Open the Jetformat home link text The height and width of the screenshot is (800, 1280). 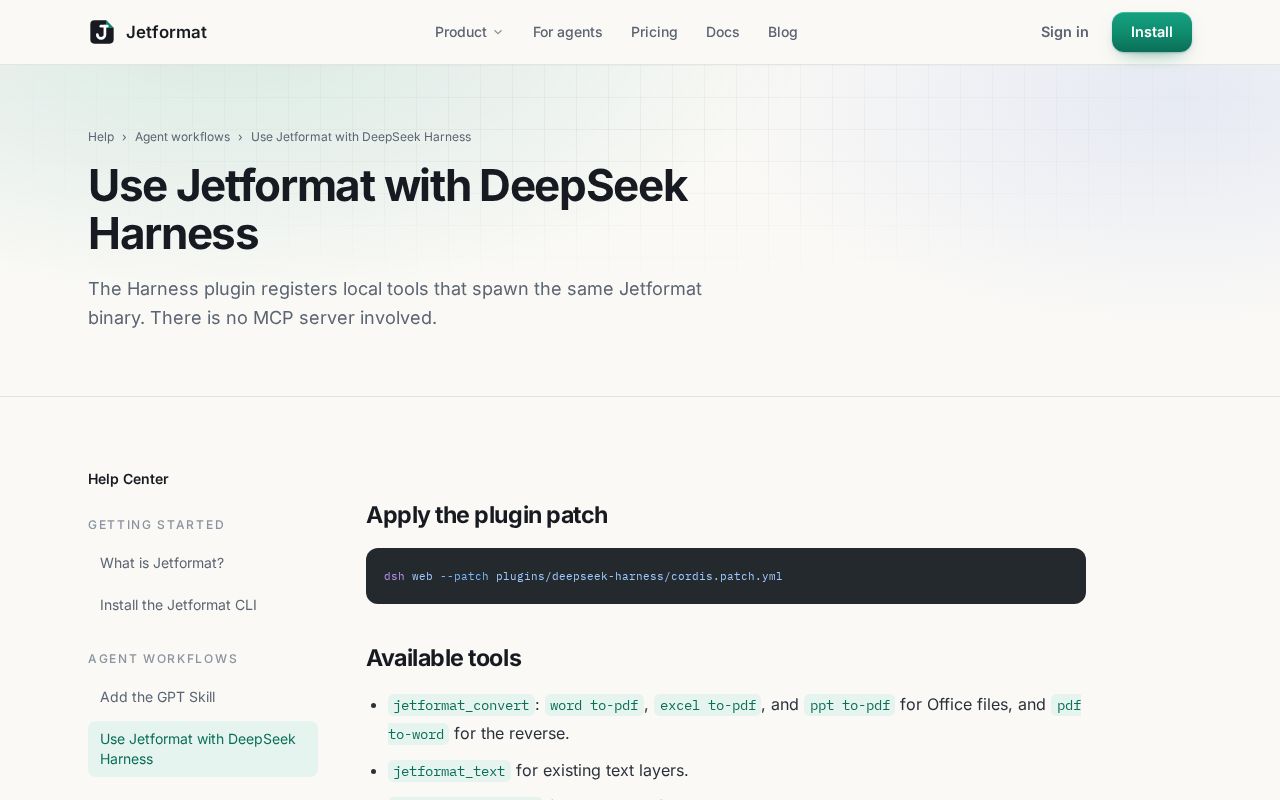click(x=166, y=32)
